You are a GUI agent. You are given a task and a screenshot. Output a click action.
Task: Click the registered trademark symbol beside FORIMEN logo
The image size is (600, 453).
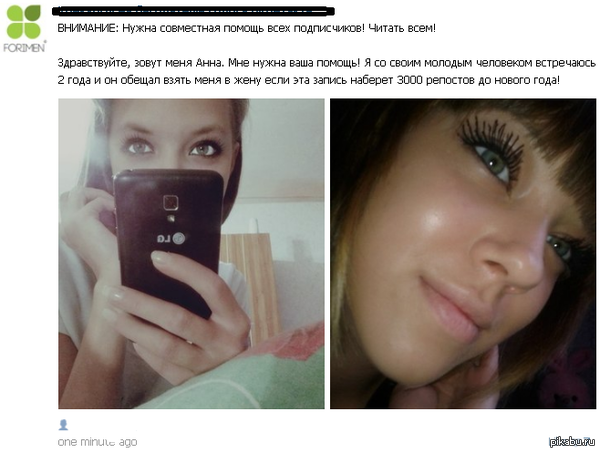pos(45,41)
